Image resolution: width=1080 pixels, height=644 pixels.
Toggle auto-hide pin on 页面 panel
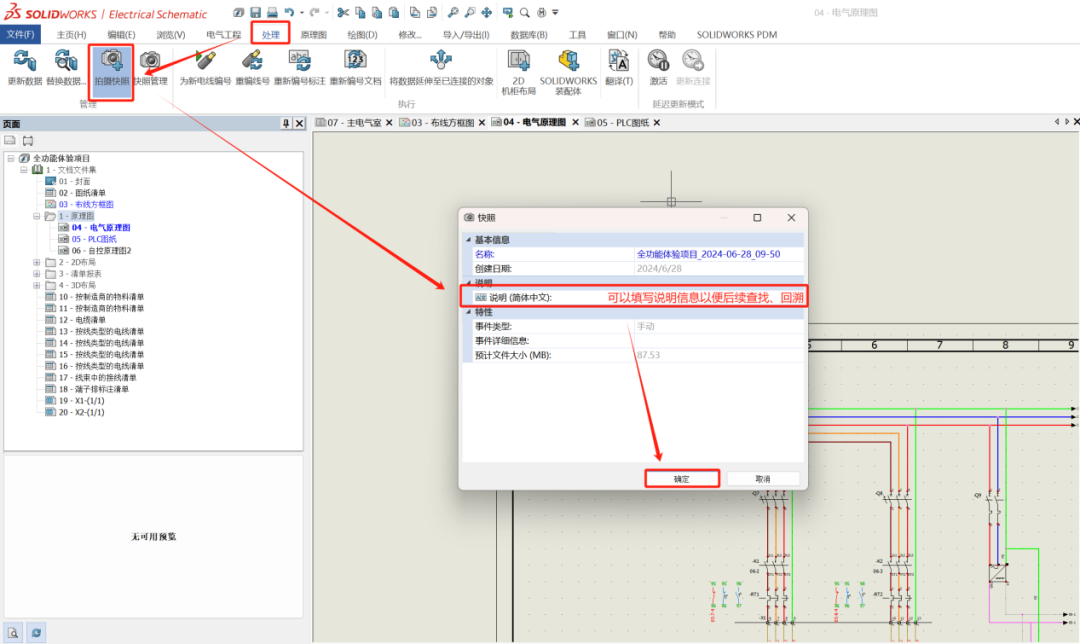coord(286,123)
